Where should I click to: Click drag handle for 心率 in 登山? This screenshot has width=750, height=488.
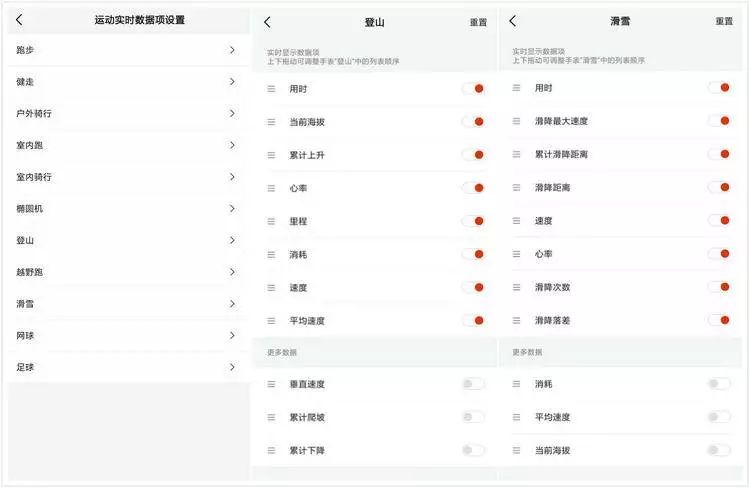[x=271, y=189]
